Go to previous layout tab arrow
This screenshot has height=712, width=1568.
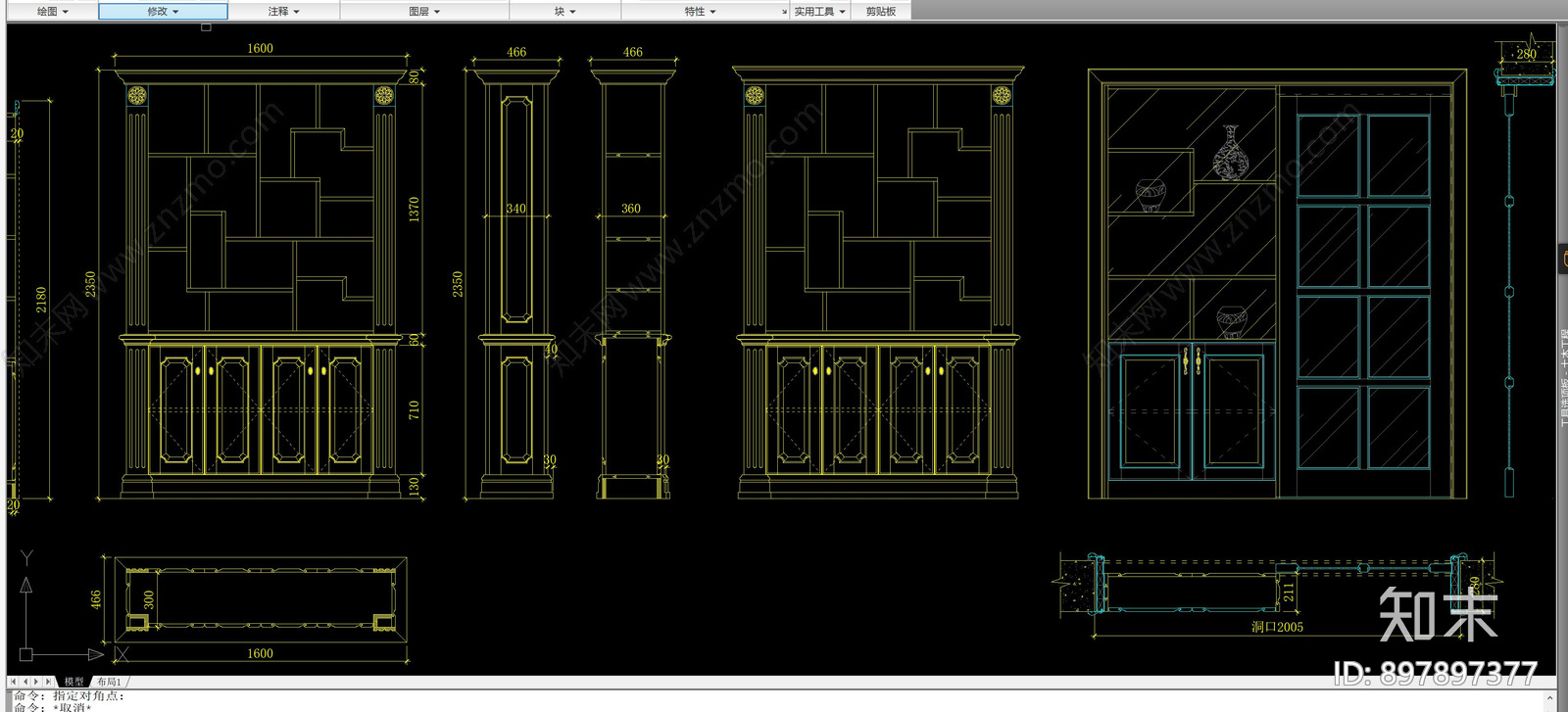click(25, 681)
